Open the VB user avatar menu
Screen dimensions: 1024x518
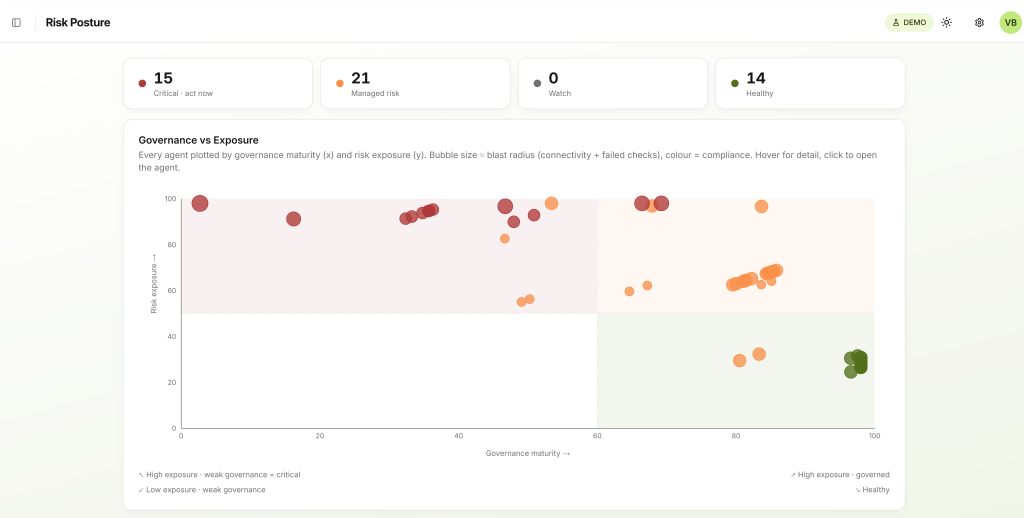(1010, 22)
